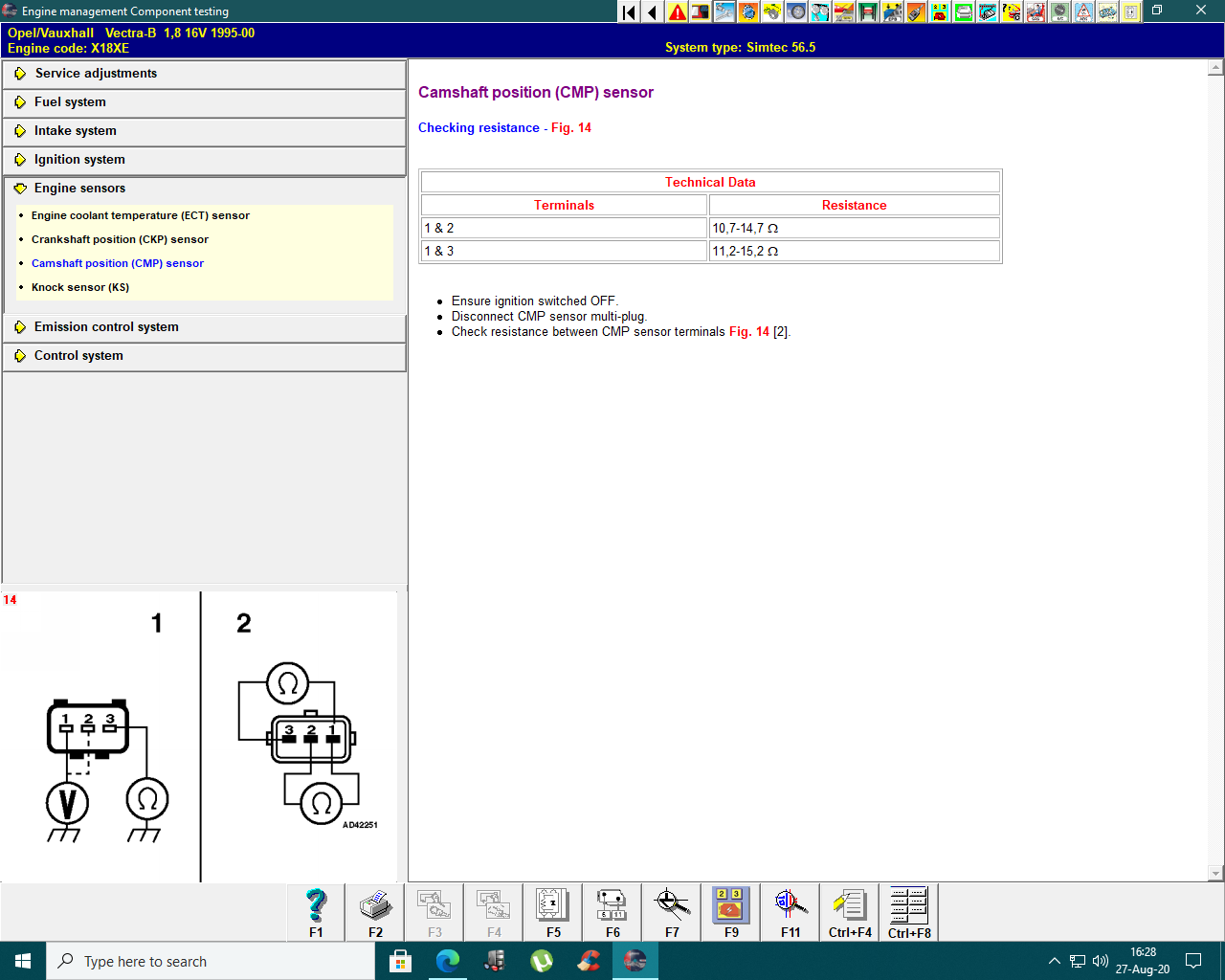
Task: Click the ABS triangle toolbar icon
Action: coord(1083,11)
